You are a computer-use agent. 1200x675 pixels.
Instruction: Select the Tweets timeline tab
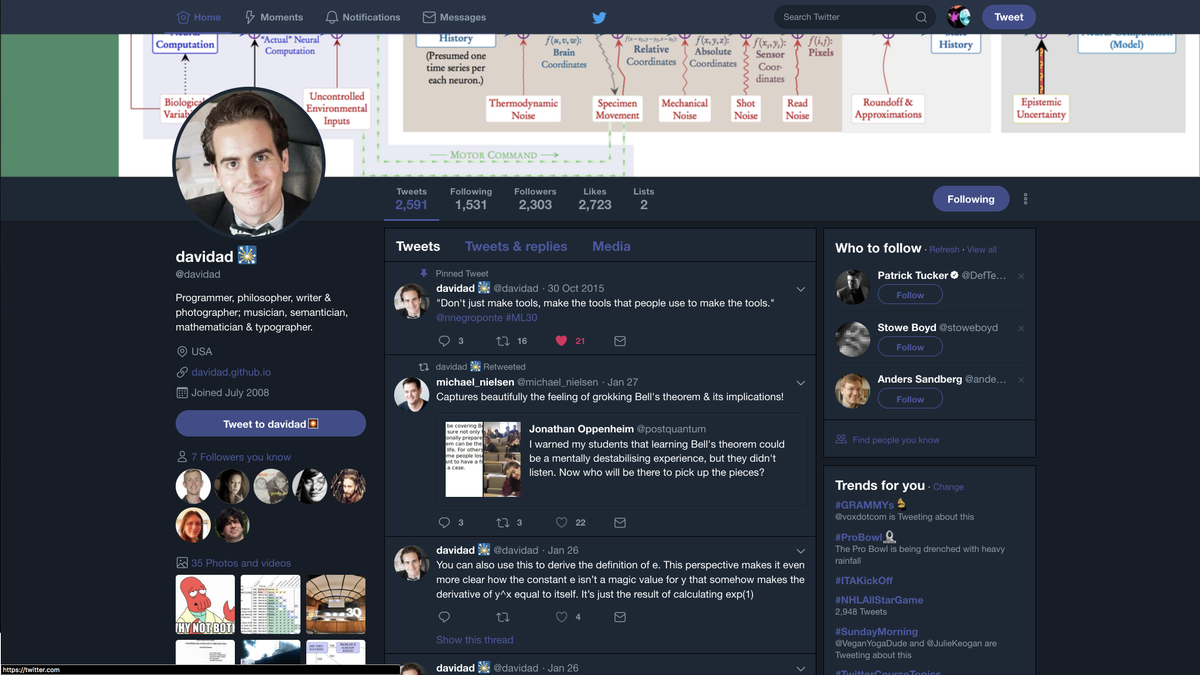coord(418,246)
